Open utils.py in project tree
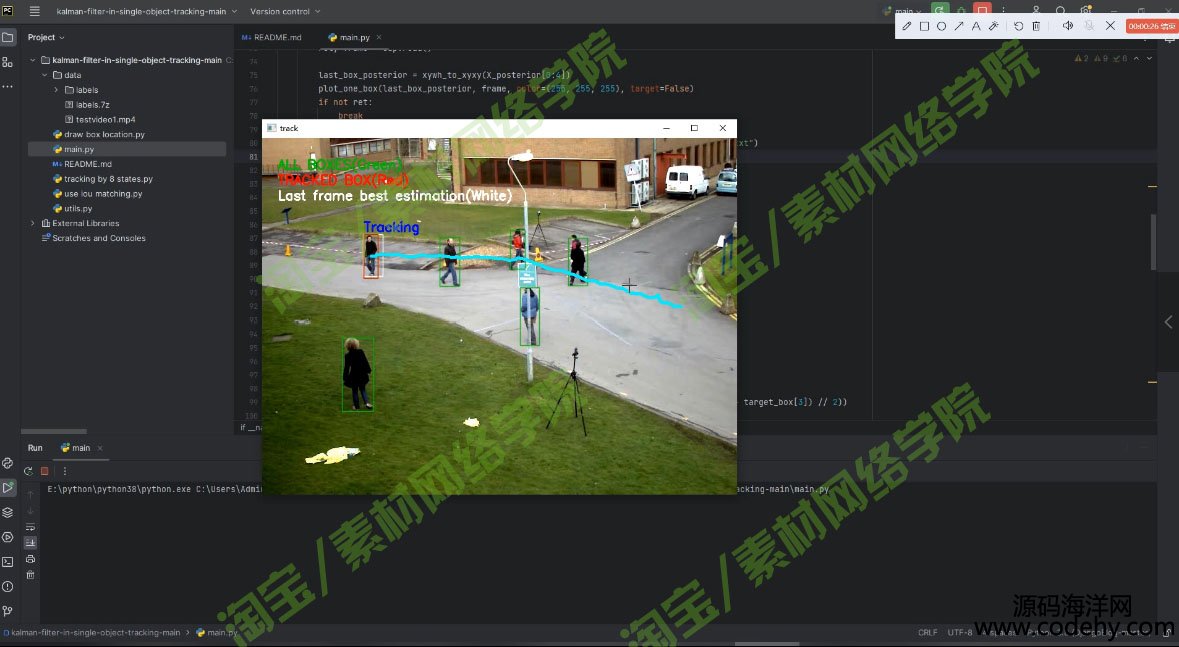This screenshot has height=647, width=1179. coord(72,208)
